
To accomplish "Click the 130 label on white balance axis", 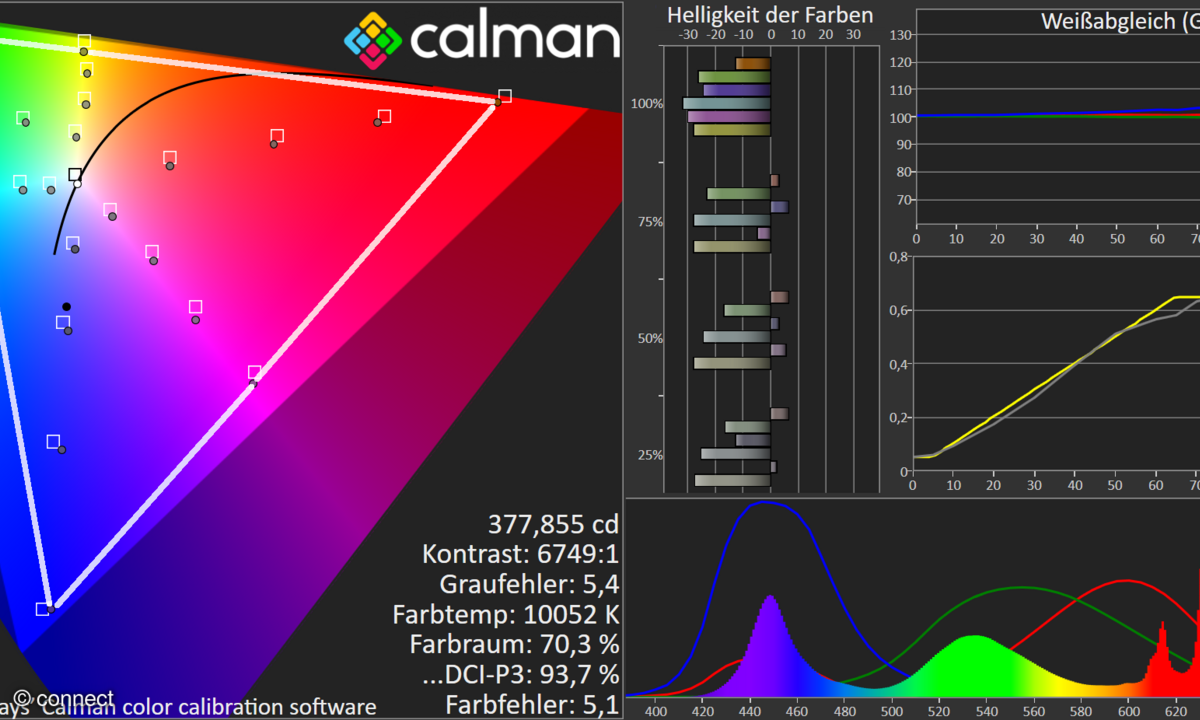I will [x=900, y=35].
